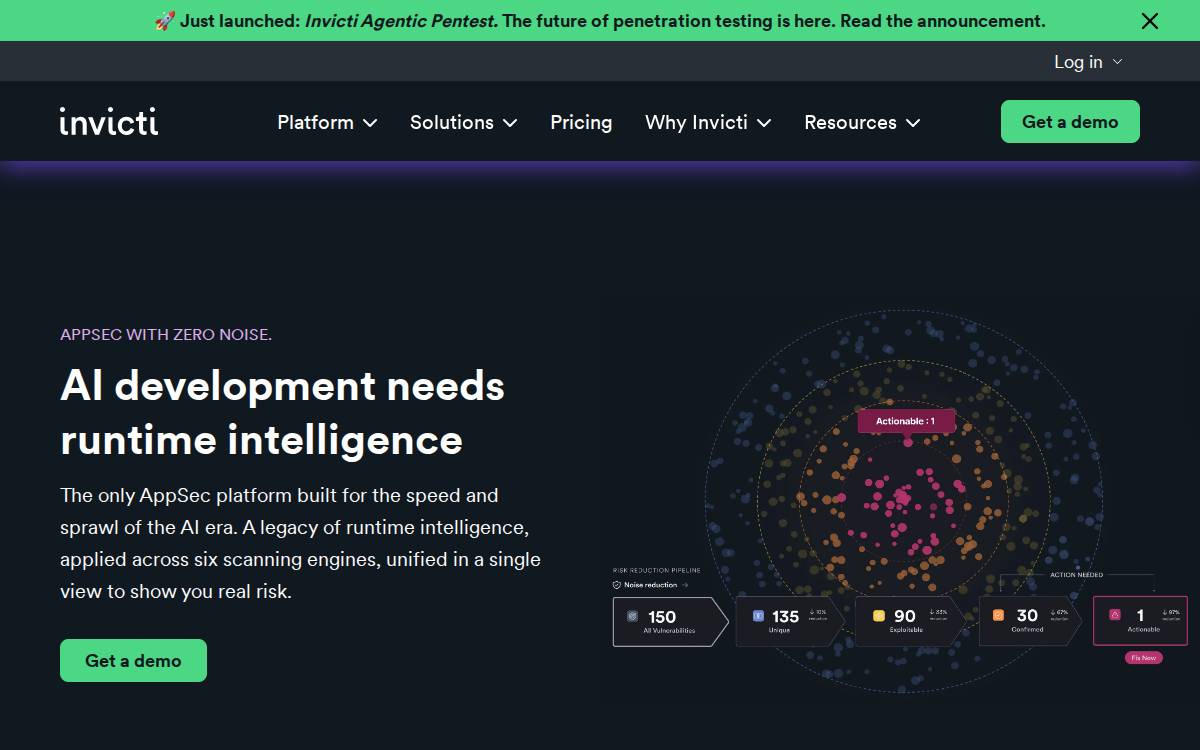Open the Why Invicti menu

point(708,122)
